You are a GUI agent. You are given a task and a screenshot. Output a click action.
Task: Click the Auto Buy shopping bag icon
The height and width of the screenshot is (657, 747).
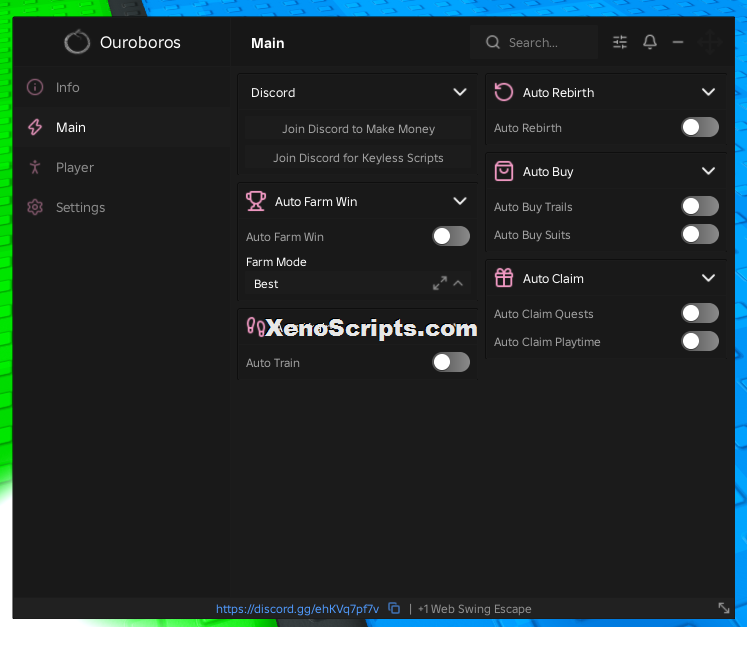tap(504, 171)
